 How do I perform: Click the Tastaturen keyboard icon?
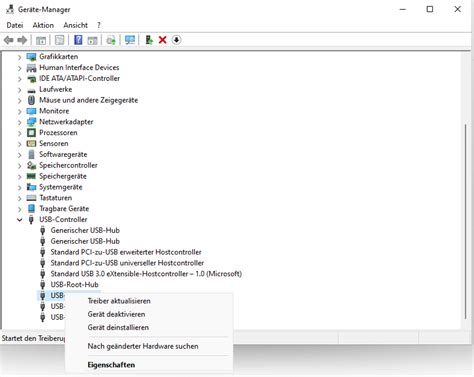point(31,198)
